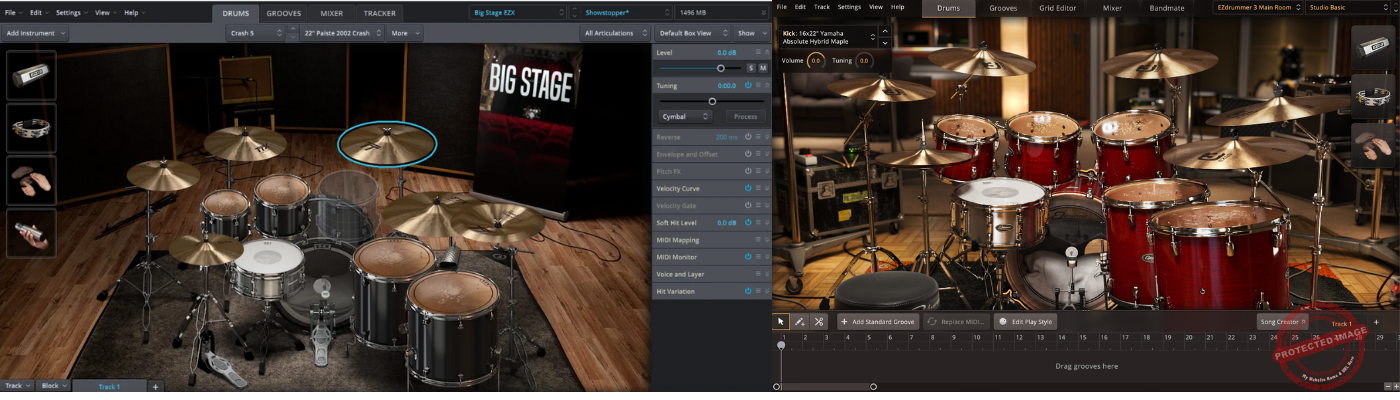
Task: Click the Volume knob in EZdrummer
Action: 816,61
